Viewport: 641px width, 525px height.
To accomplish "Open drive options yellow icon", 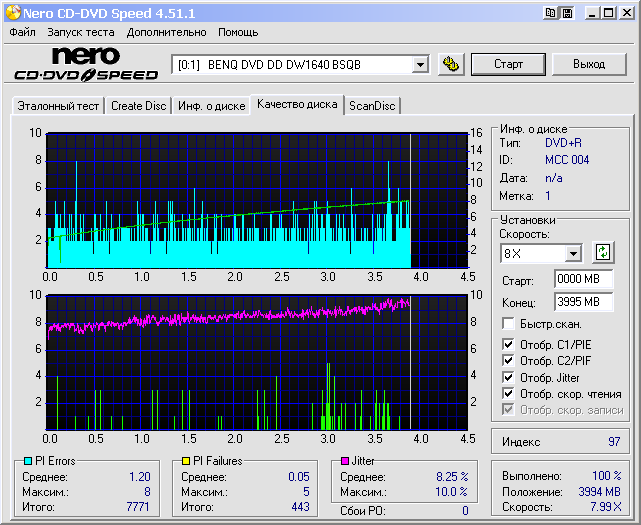I will pyautogui.click(x=451, y=64).
